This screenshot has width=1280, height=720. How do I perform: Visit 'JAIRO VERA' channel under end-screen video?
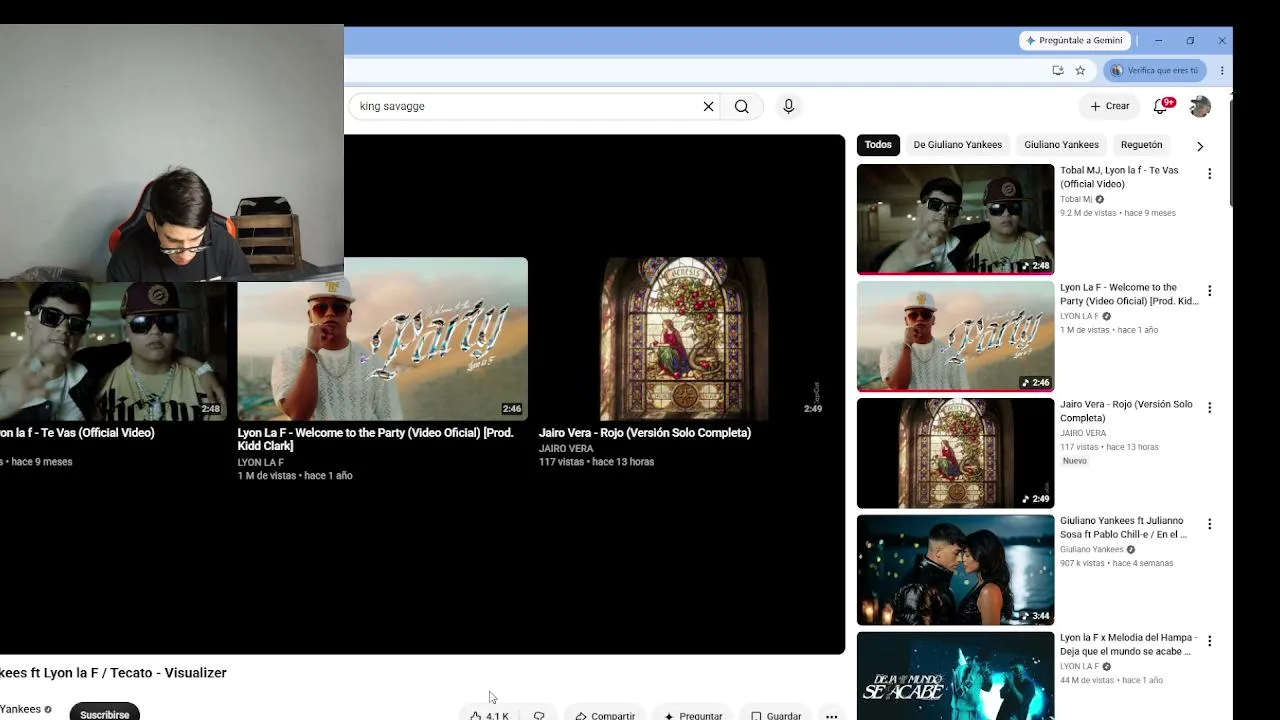[566, 448]
